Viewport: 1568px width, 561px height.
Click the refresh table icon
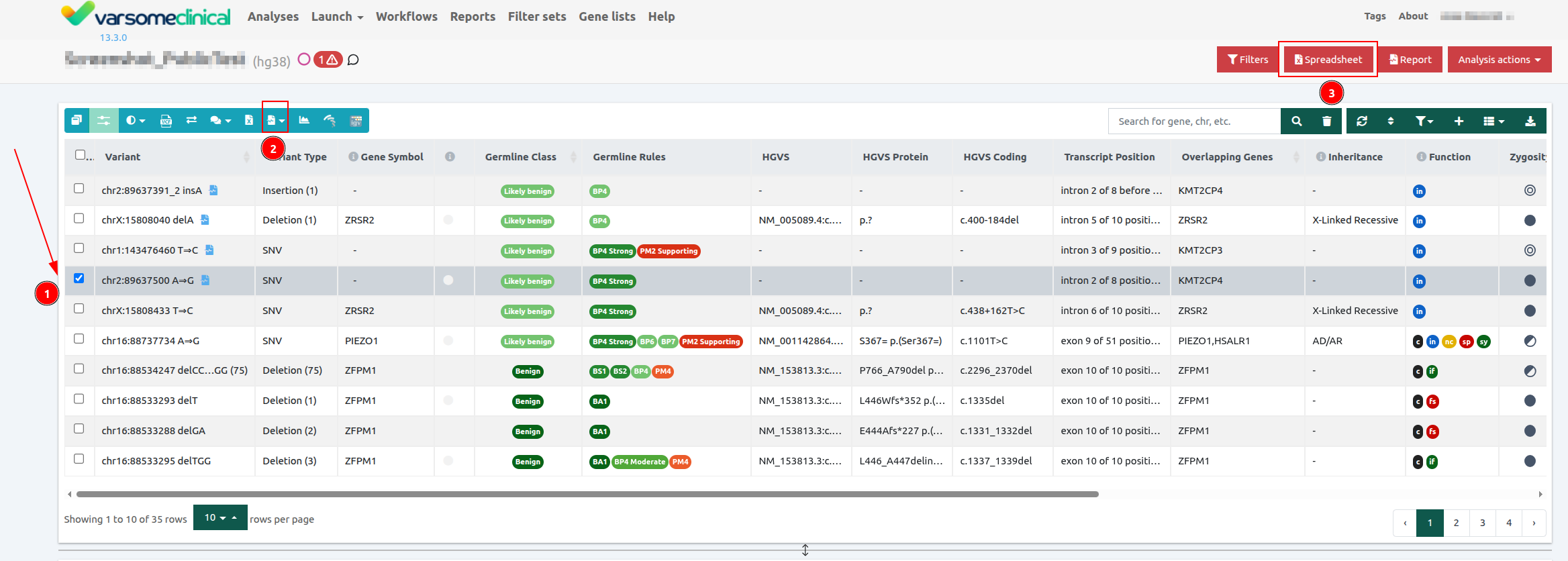pyautogui.click(x=1362, y=121)
